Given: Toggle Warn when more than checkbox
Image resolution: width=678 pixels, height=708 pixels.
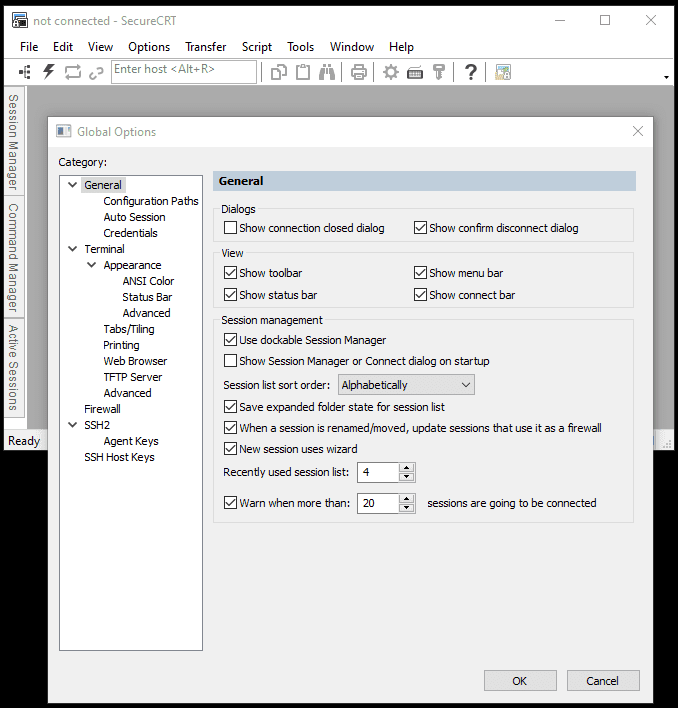Looking at the screenshot, I should (x=230, y=503).
